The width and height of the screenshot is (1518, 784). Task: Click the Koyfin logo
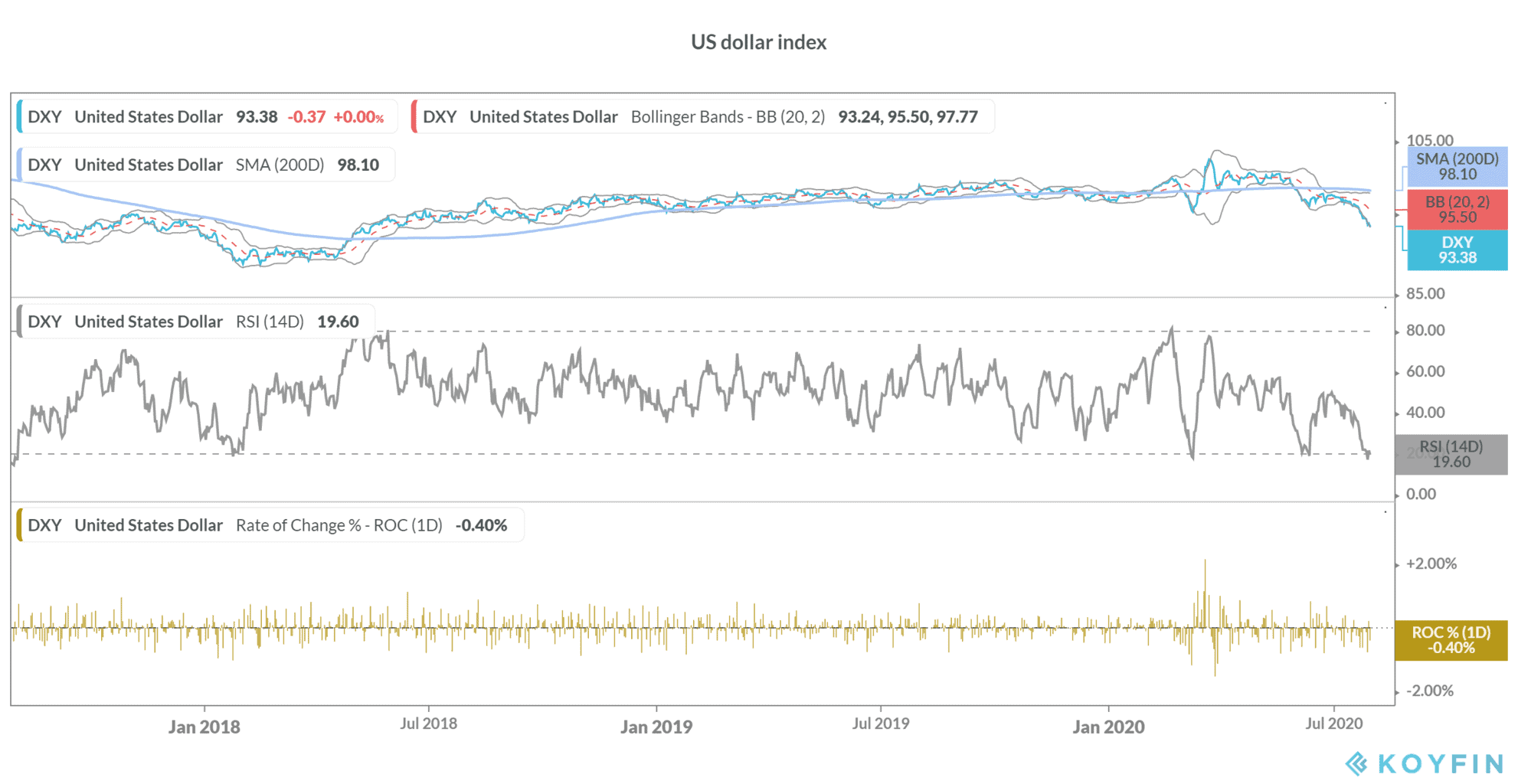click(x=1425, y=763)
